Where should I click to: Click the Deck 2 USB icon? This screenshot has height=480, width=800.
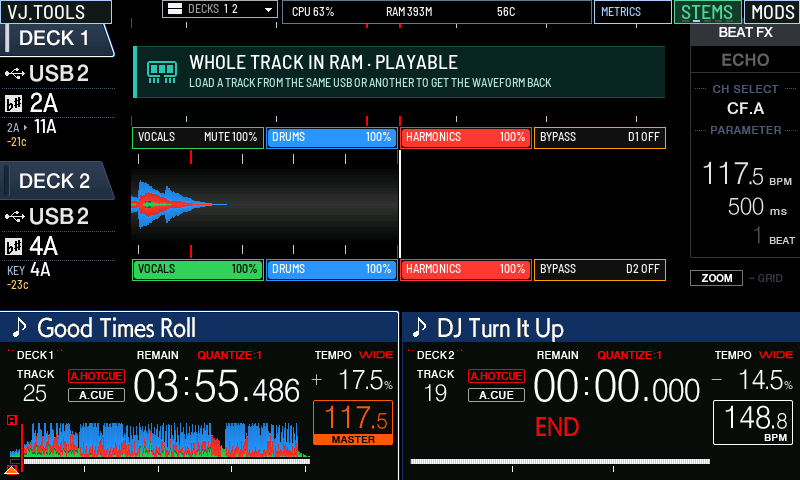coord(15,217)
